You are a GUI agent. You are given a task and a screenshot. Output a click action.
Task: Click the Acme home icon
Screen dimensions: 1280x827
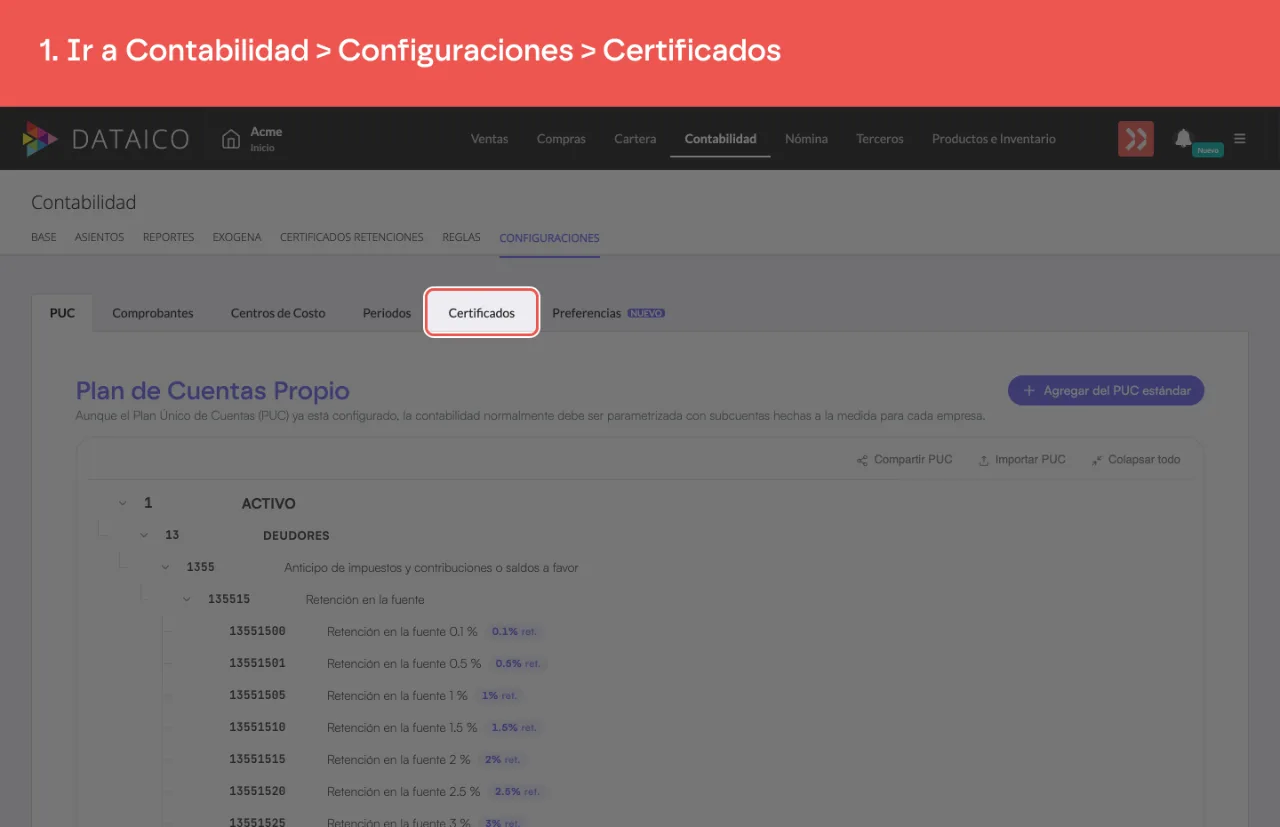pyautogui.click(x=231, y=139)
